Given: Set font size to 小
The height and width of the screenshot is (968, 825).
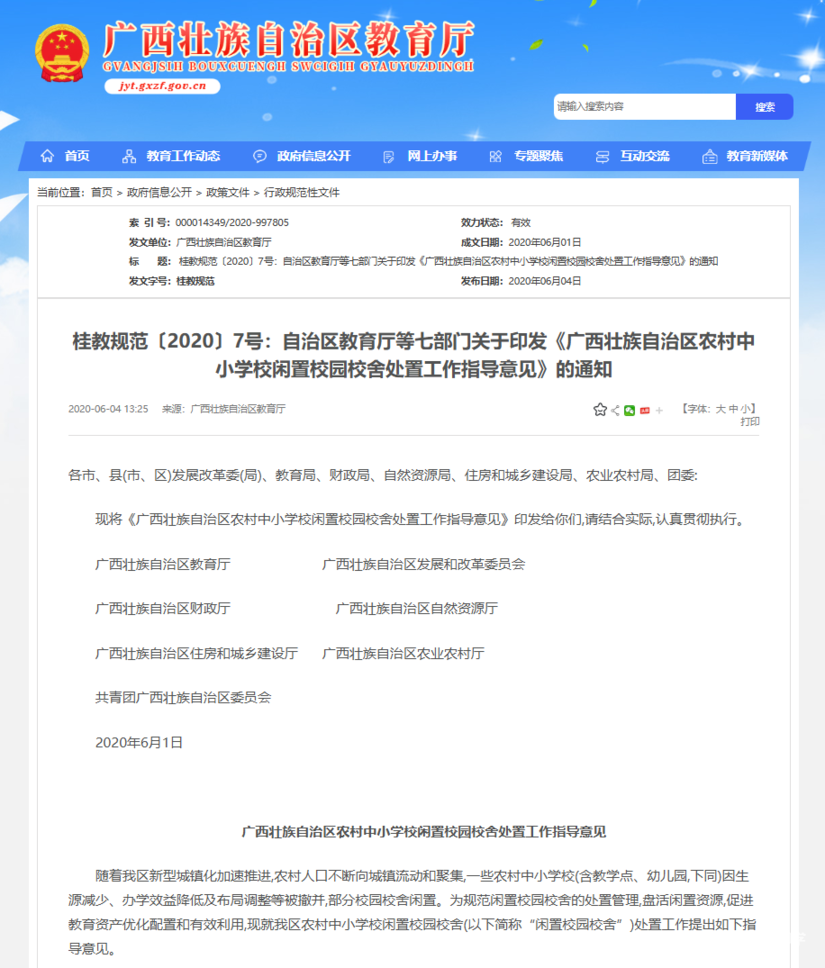Looking at the screenshot, I should pyautogui.click(x=745, y=409).
